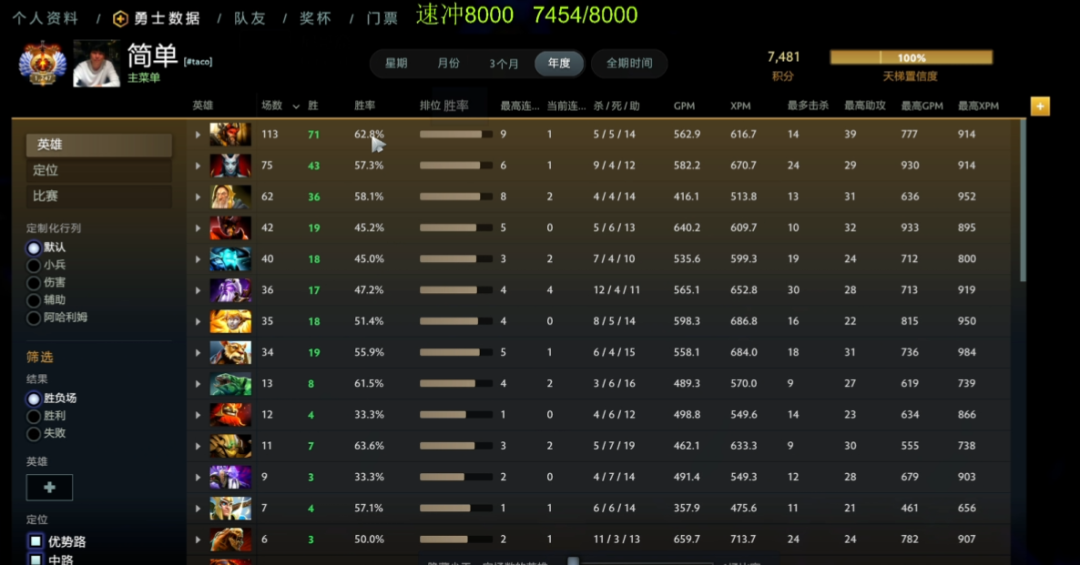This screenshot has width=1080, height=565.
Task: Select the 定位 sidebar category
Action: click(99, 170)
